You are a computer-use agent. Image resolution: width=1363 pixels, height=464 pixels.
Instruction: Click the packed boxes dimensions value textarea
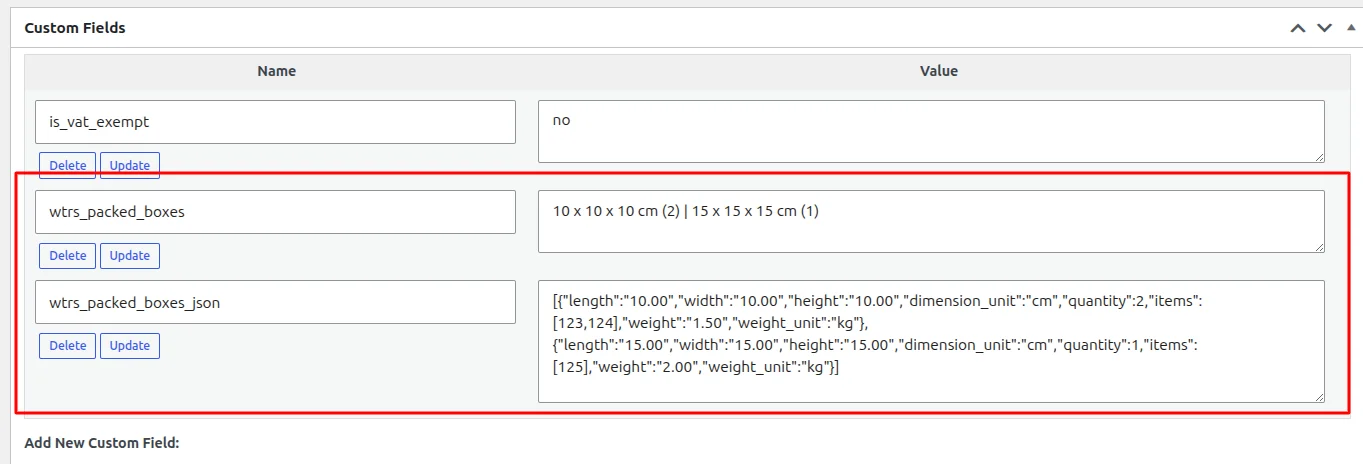click(x=931, y=221)
